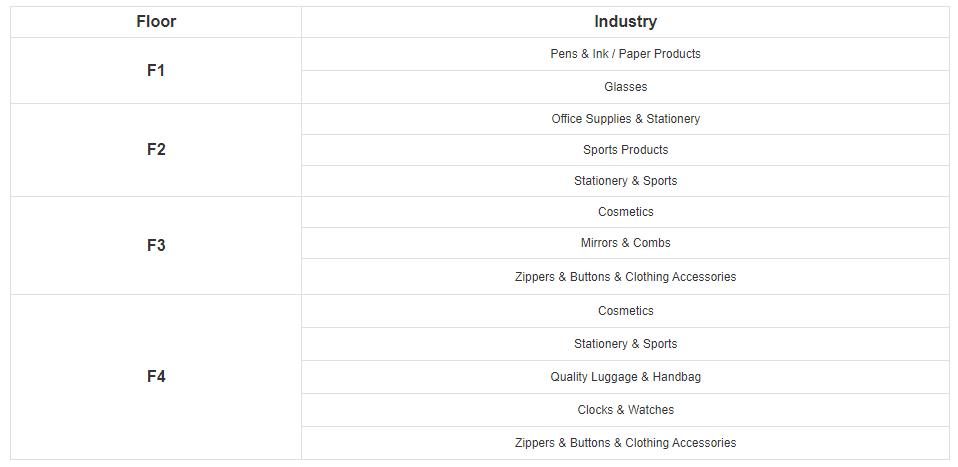This screenshot has width=958, height=467.
Task: Click Zippers & Buttons row under F3
Action: 625,276
